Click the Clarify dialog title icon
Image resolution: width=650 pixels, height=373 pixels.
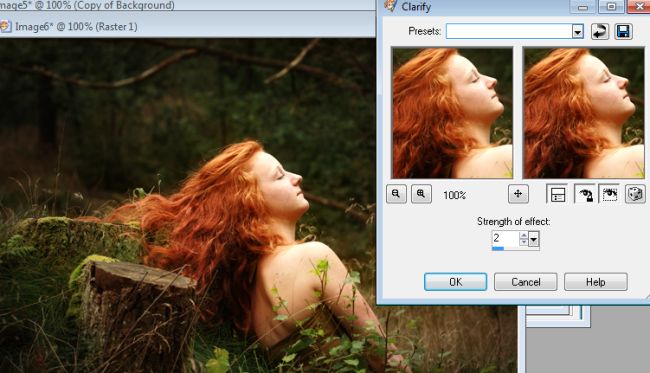390,6
